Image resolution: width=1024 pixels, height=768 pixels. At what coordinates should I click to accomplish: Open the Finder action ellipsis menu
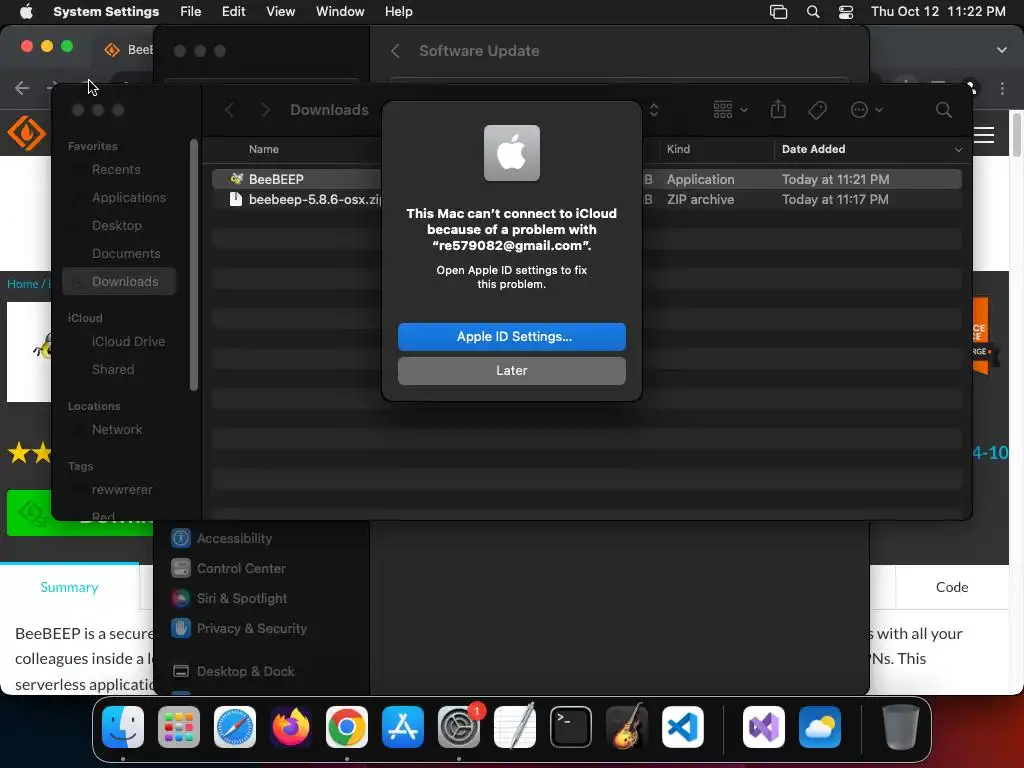pyautogui.click(x=866, y=110)
